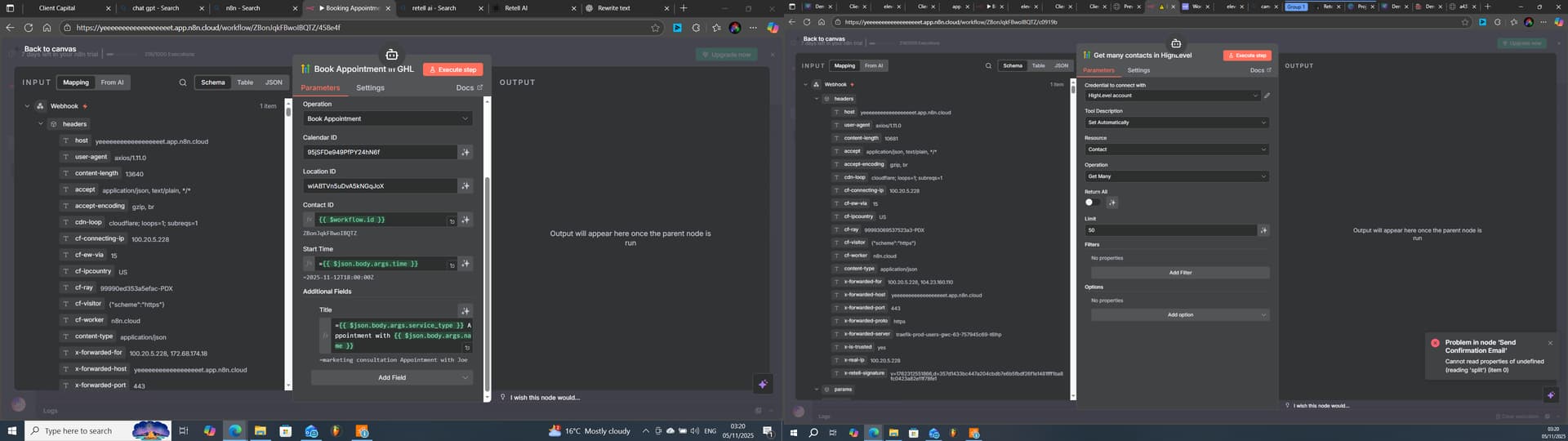The width and height of the screenshot is (1568, 441).
Task: Click Execute step in Book Appointment node
Action: [x=452, y=69]
